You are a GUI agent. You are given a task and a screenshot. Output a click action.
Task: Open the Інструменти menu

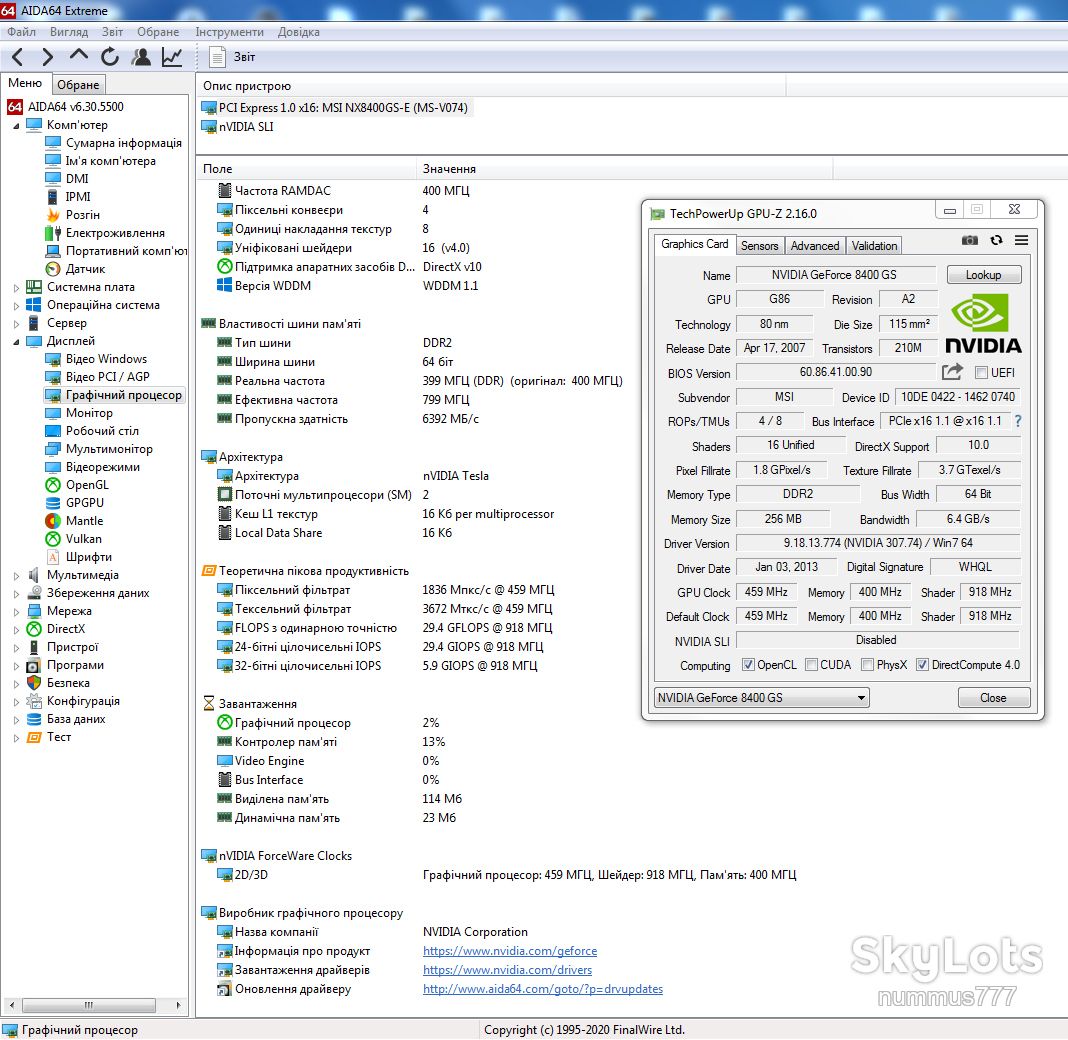coord(230,32)
